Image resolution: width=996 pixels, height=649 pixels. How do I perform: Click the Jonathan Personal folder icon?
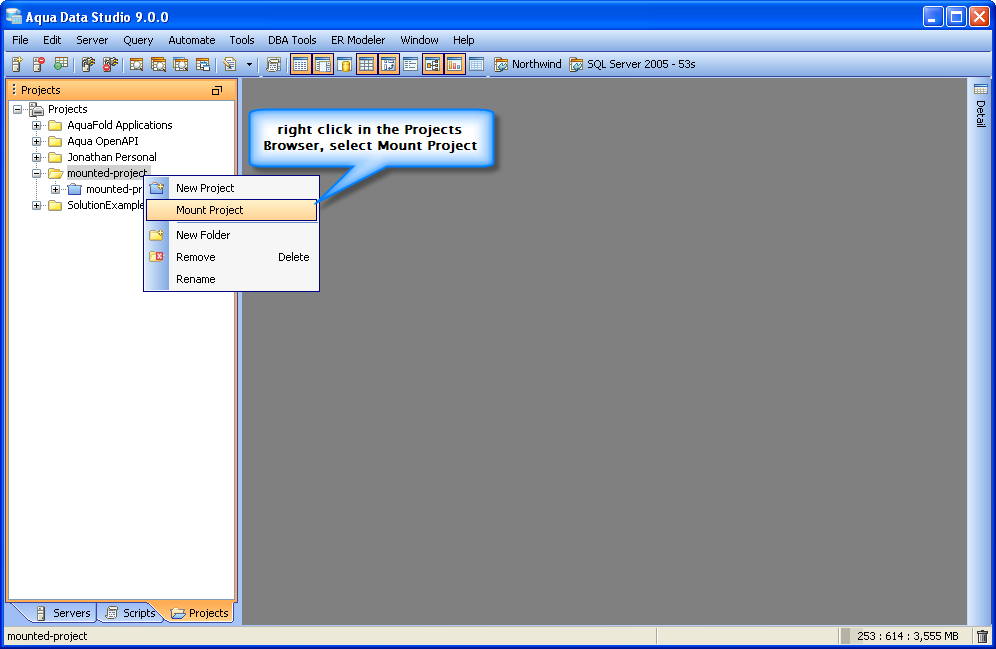click(x=55, y=157)
